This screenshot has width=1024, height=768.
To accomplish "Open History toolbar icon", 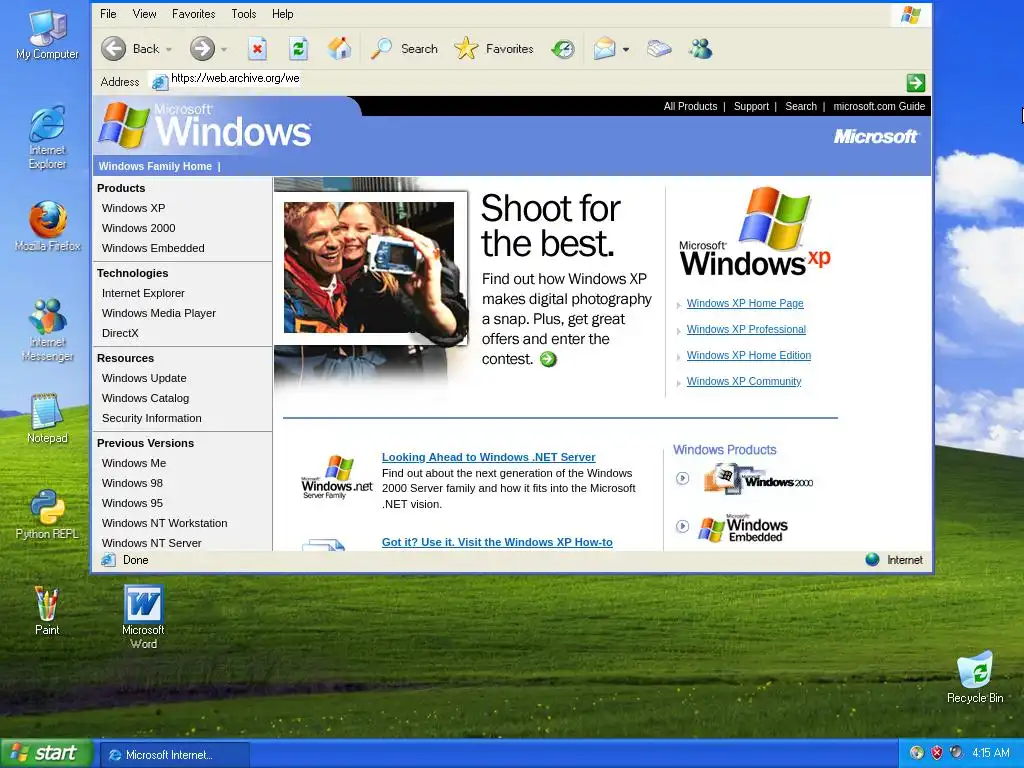I will tap(563, 48).
